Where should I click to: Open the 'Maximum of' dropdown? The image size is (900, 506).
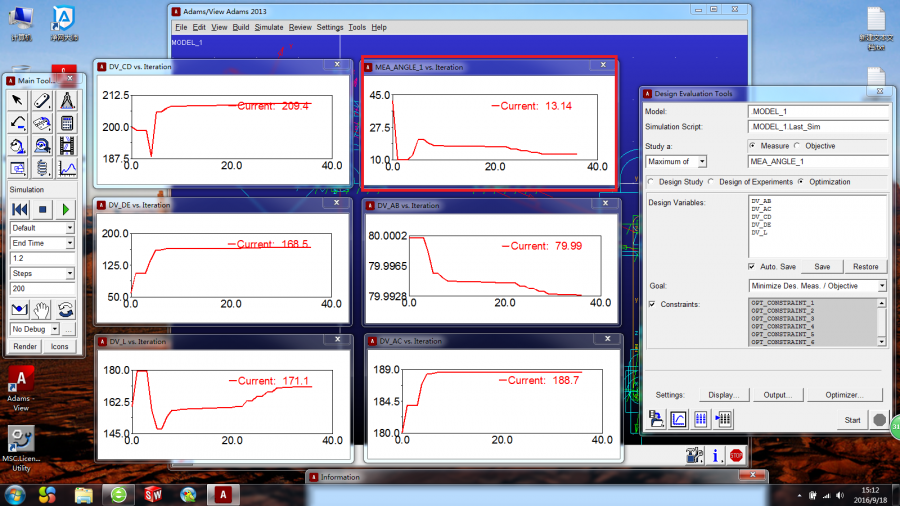[x=676, y=162]
